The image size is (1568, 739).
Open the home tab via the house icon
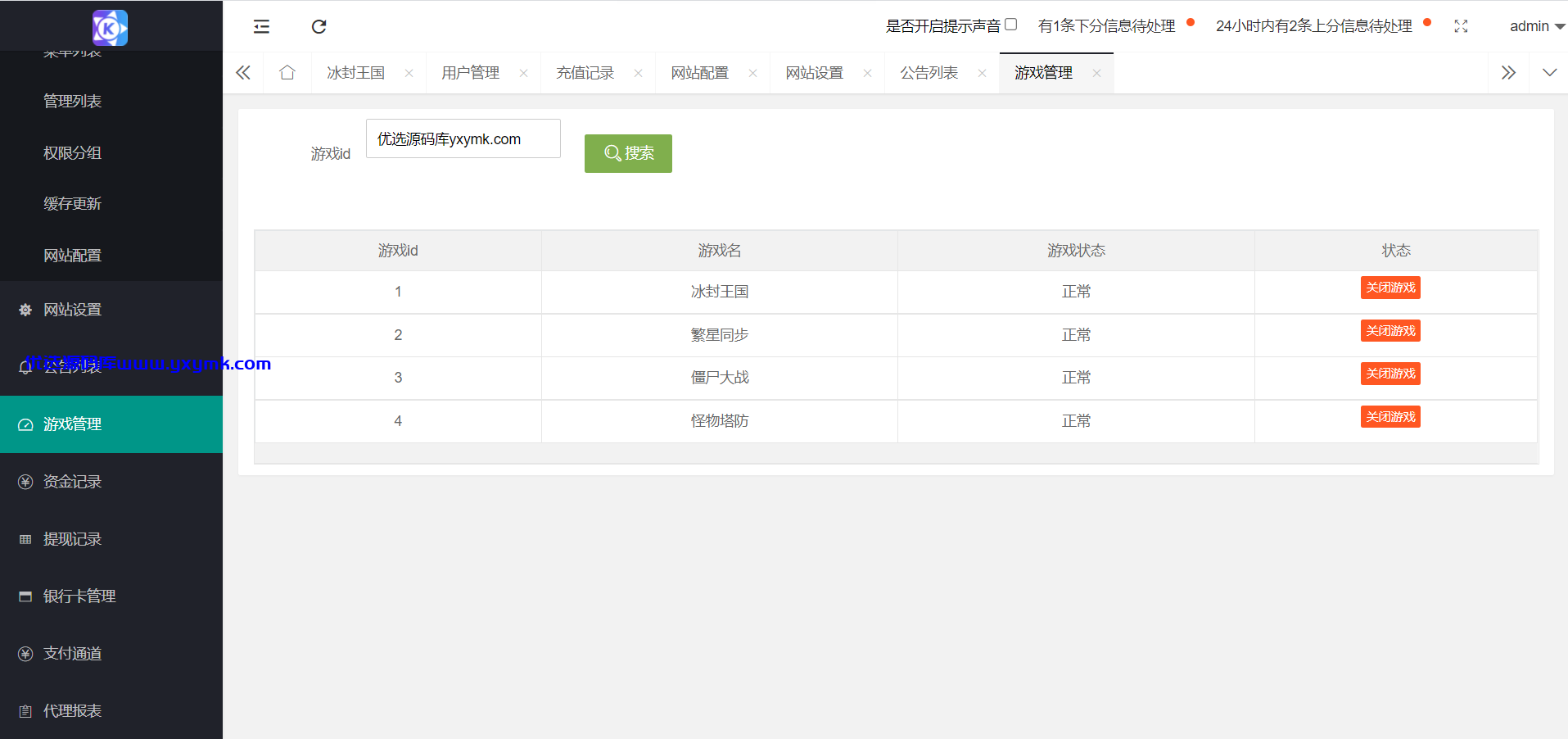287,73
